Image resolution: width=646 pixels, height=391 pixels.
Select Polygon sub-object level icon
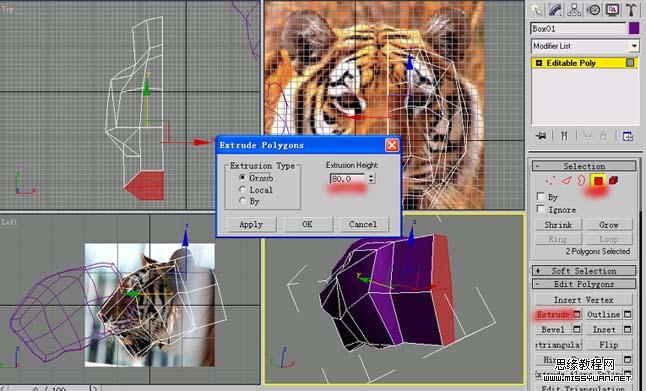(598, 180)
